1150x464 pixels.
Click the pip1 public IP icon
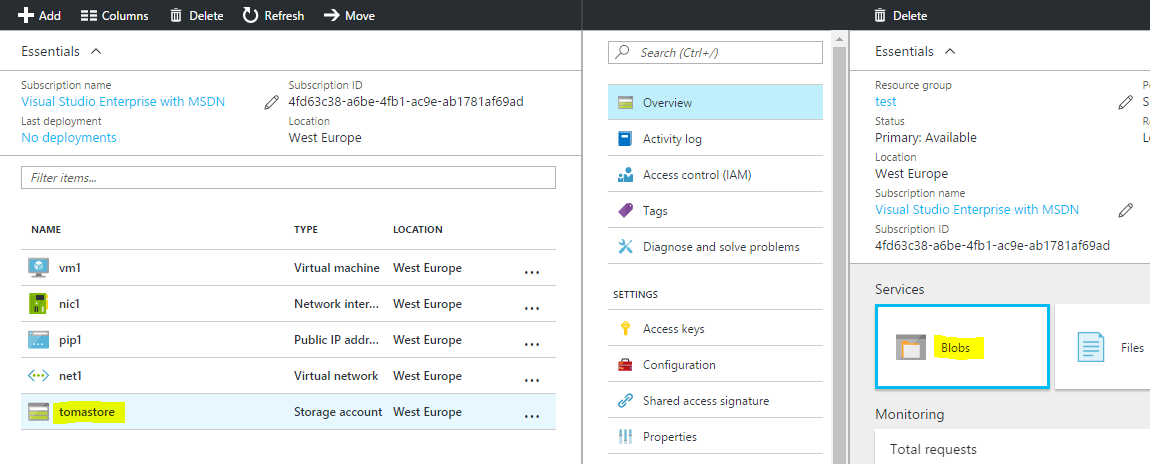[x=38, y=339]
